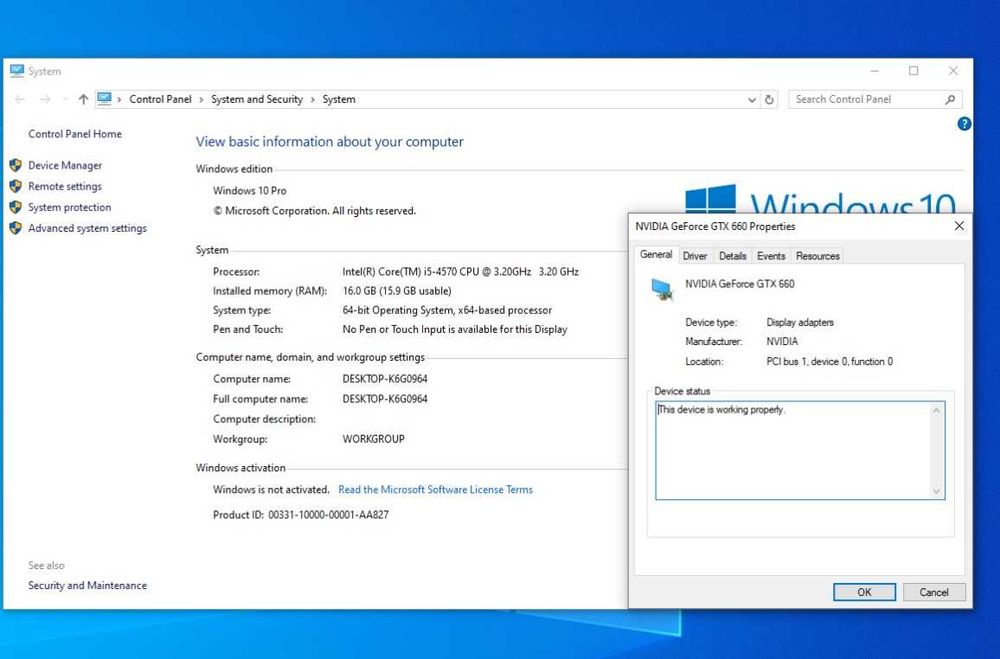Click 'View basic information about your computer' heading
Screen dimensions: 1000x659
(x=330, y=142)
